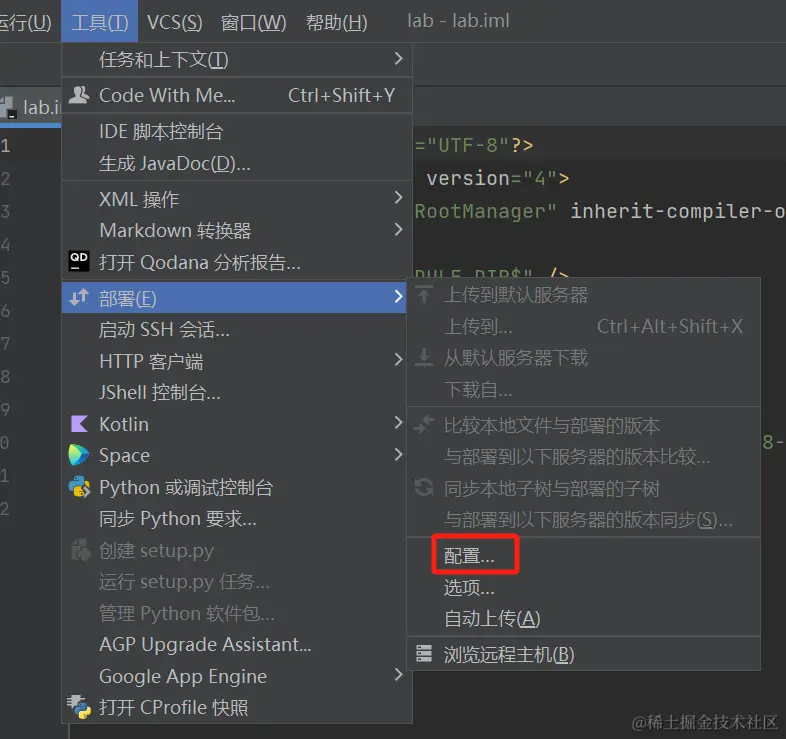The width and height of the screenshot is (786, 739).
Task: Click the browse remote host icon
Action: tap(424, 654)
